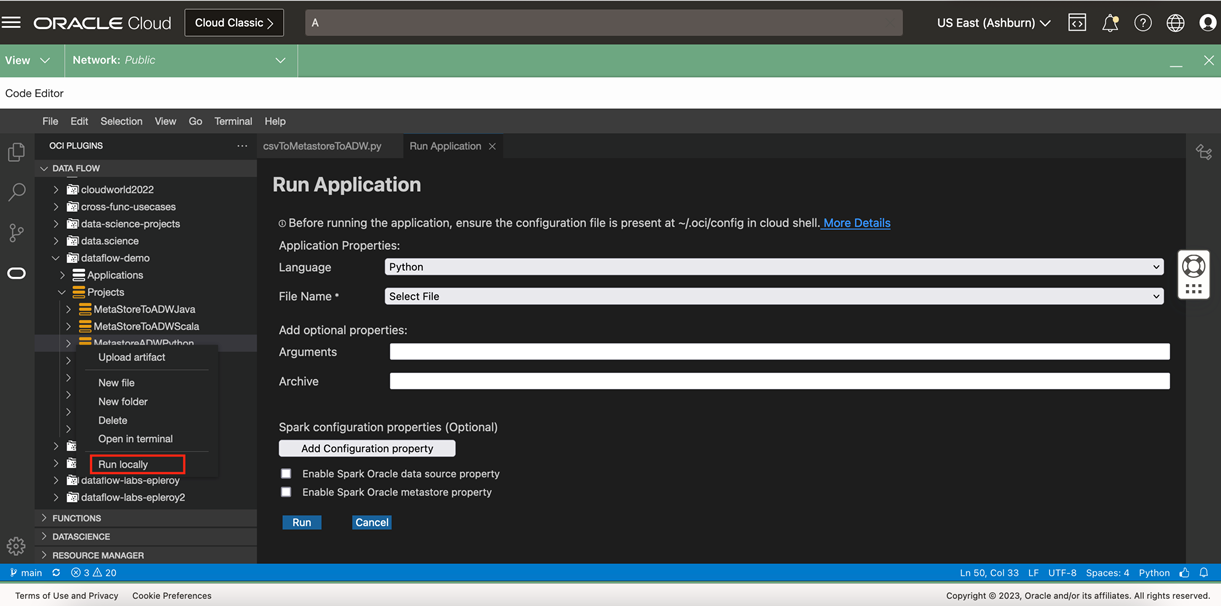Screen dimensions: 1221x606
Task: Open the More Details link
Action: pos(855,223)
